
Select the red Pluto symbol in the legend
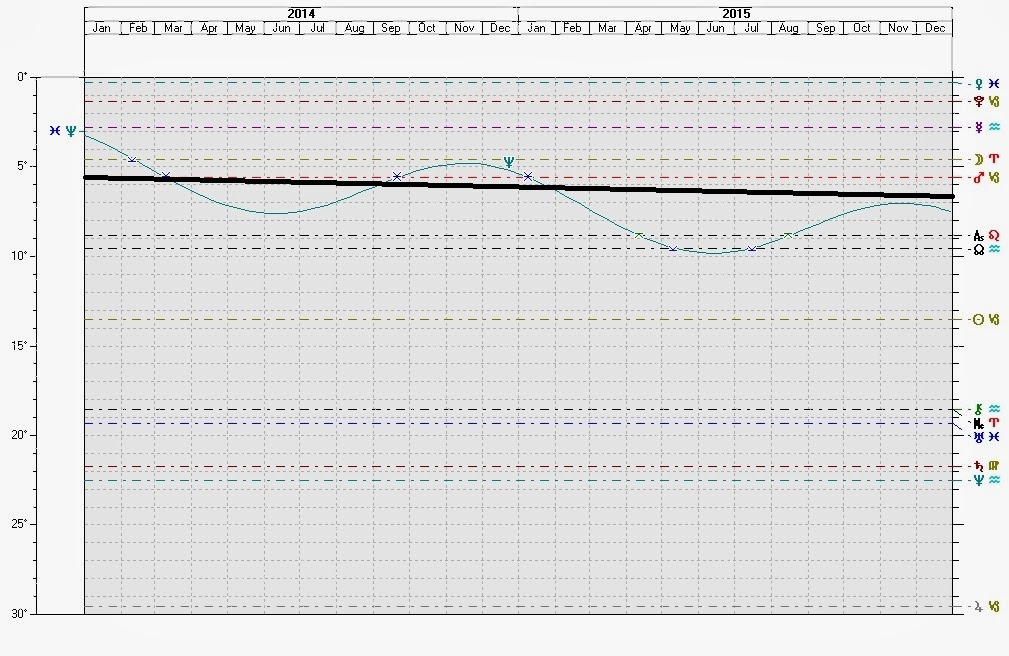click(x=979, y=101)
